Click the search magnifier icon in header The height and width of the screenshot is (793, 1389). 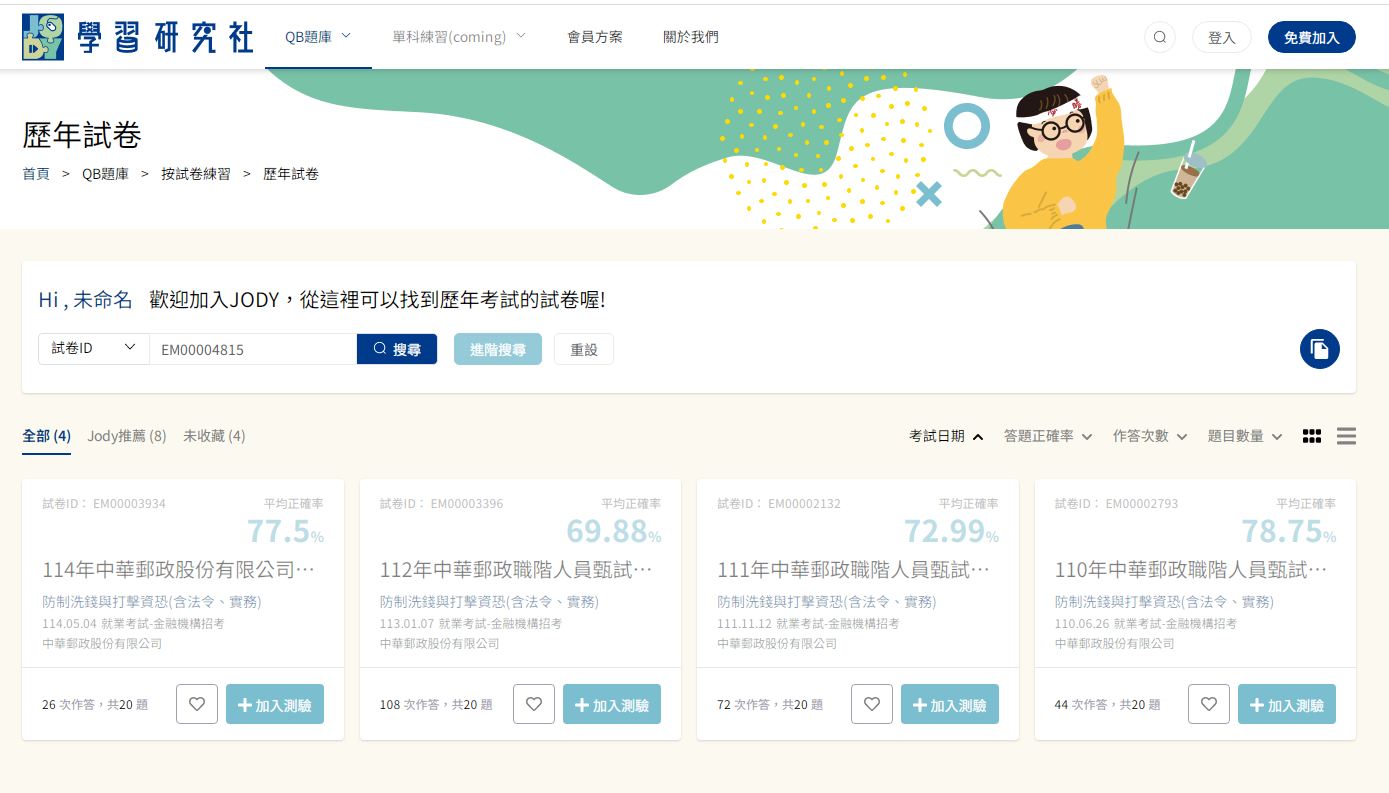(x=1160, y=37)
